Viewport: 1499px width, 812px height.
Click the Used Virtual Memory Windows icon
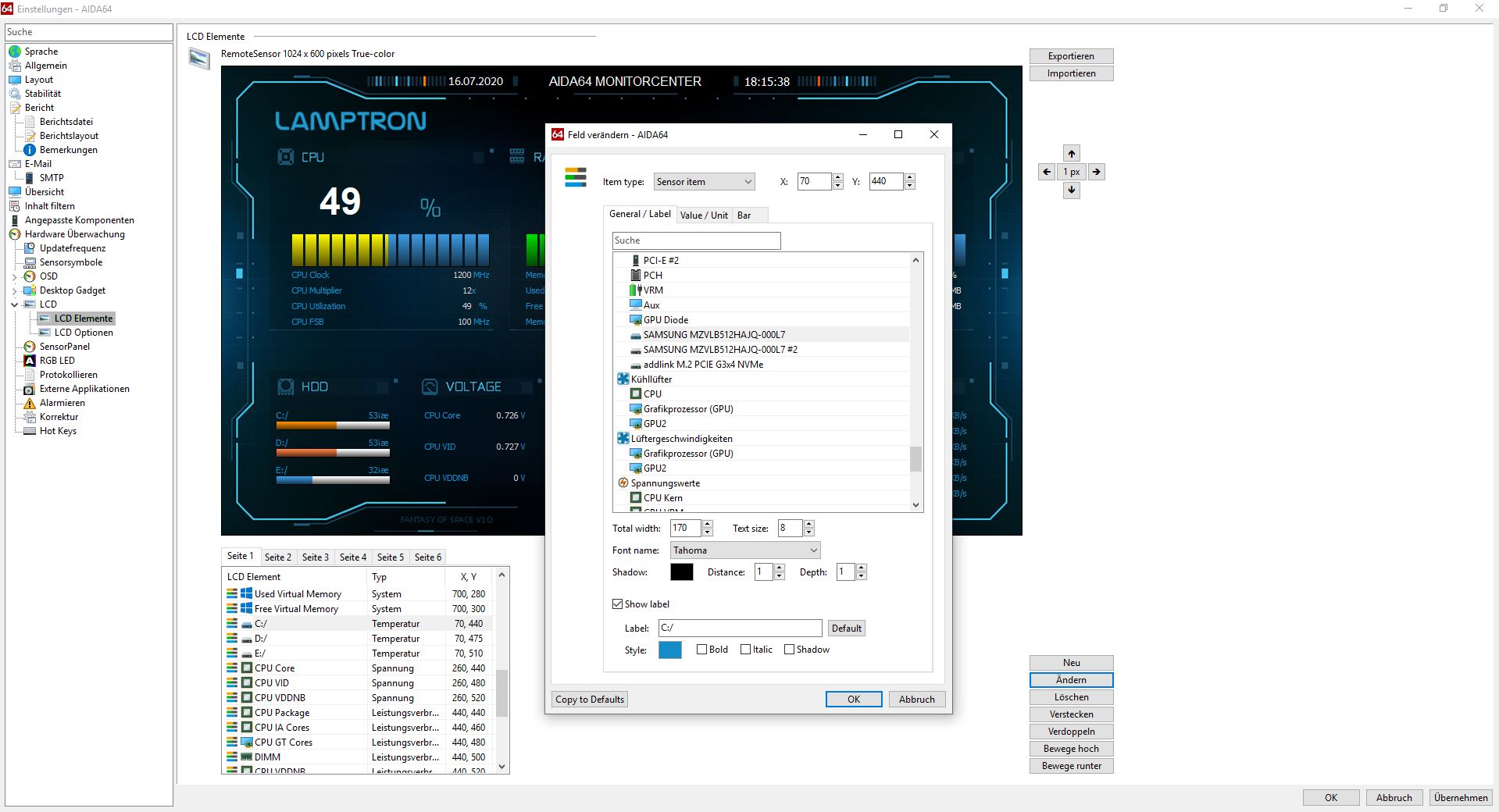point(246,594)
